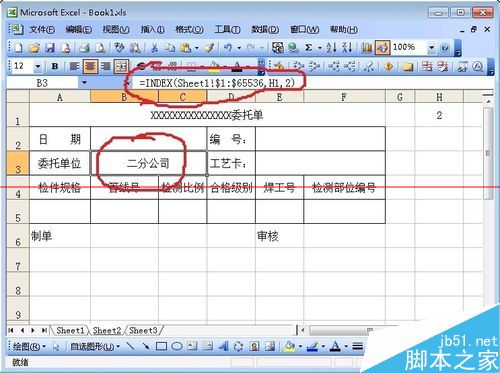Image resolution: width=500 pixels, height=373 pixels.
Task: Choose the Select Objects pointer tool
Action: (56, 347)
